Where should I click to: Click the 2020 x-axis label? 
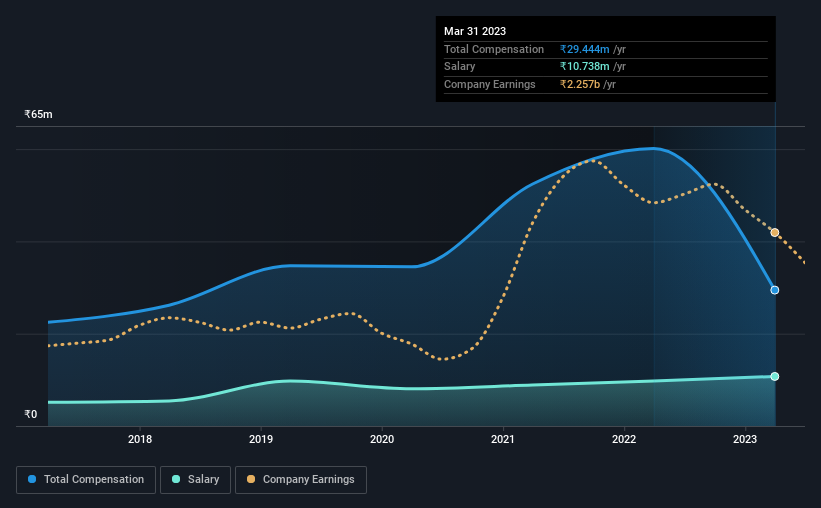pyautogui.click(x=382, y=439)
